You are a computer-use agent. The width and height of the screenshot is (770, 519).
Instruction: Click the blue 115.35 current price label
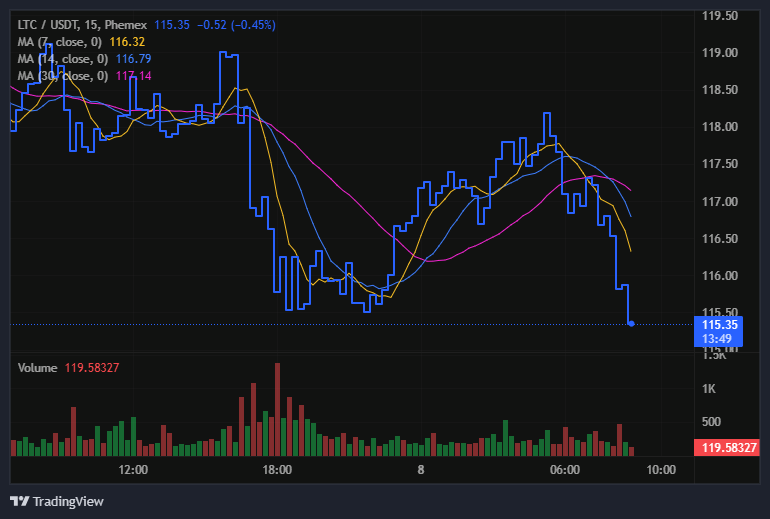[720, 324]
